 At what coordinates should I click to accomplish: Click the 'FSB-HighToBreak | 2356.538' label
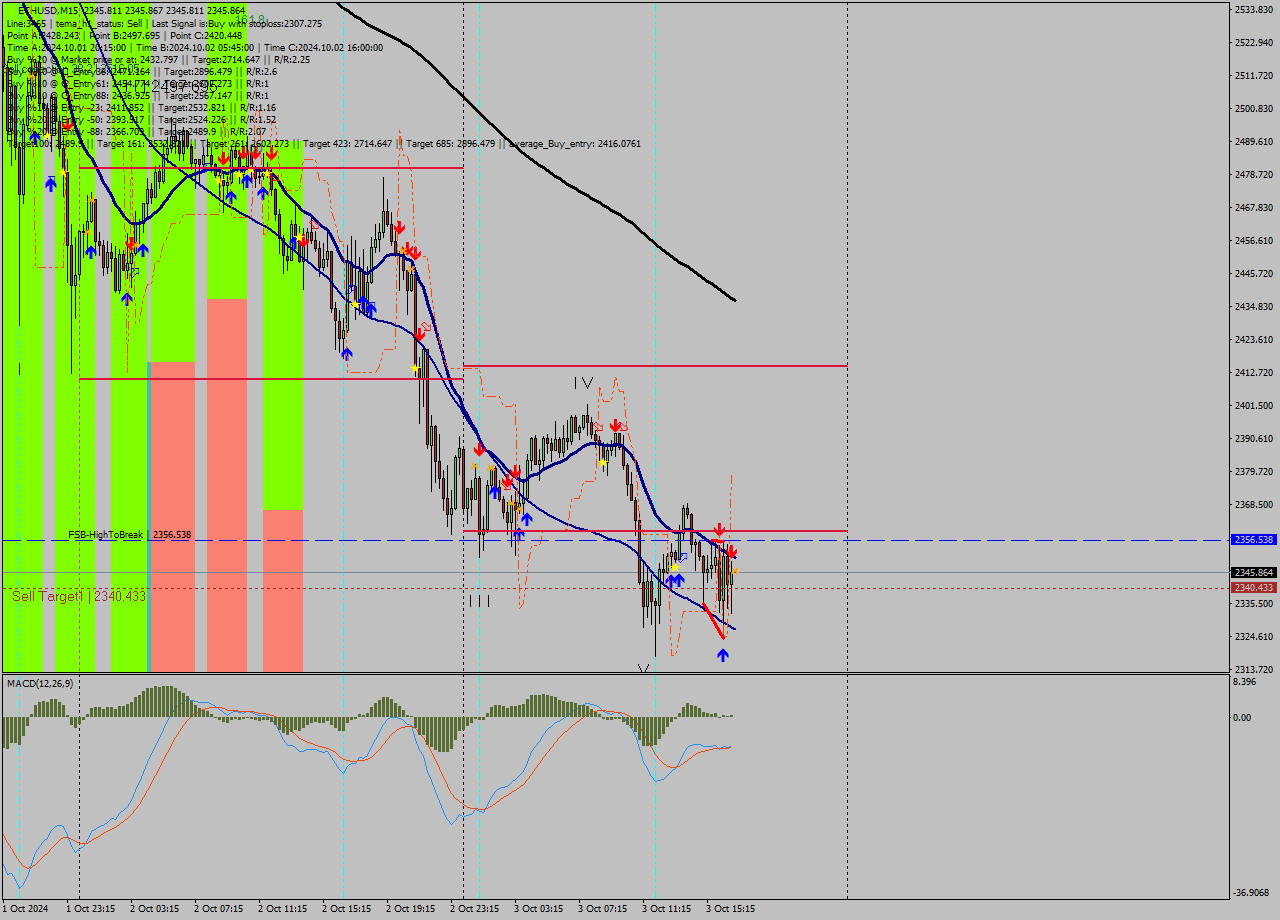click(129, 535)
